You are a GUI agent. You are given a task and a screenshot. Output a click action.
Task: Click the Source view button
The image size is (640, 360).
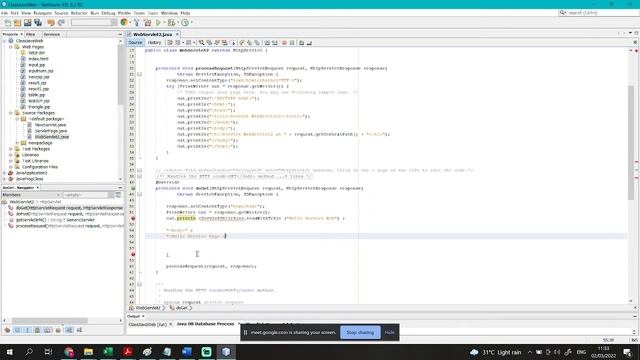pyautogui.click(x=135, y=42)
